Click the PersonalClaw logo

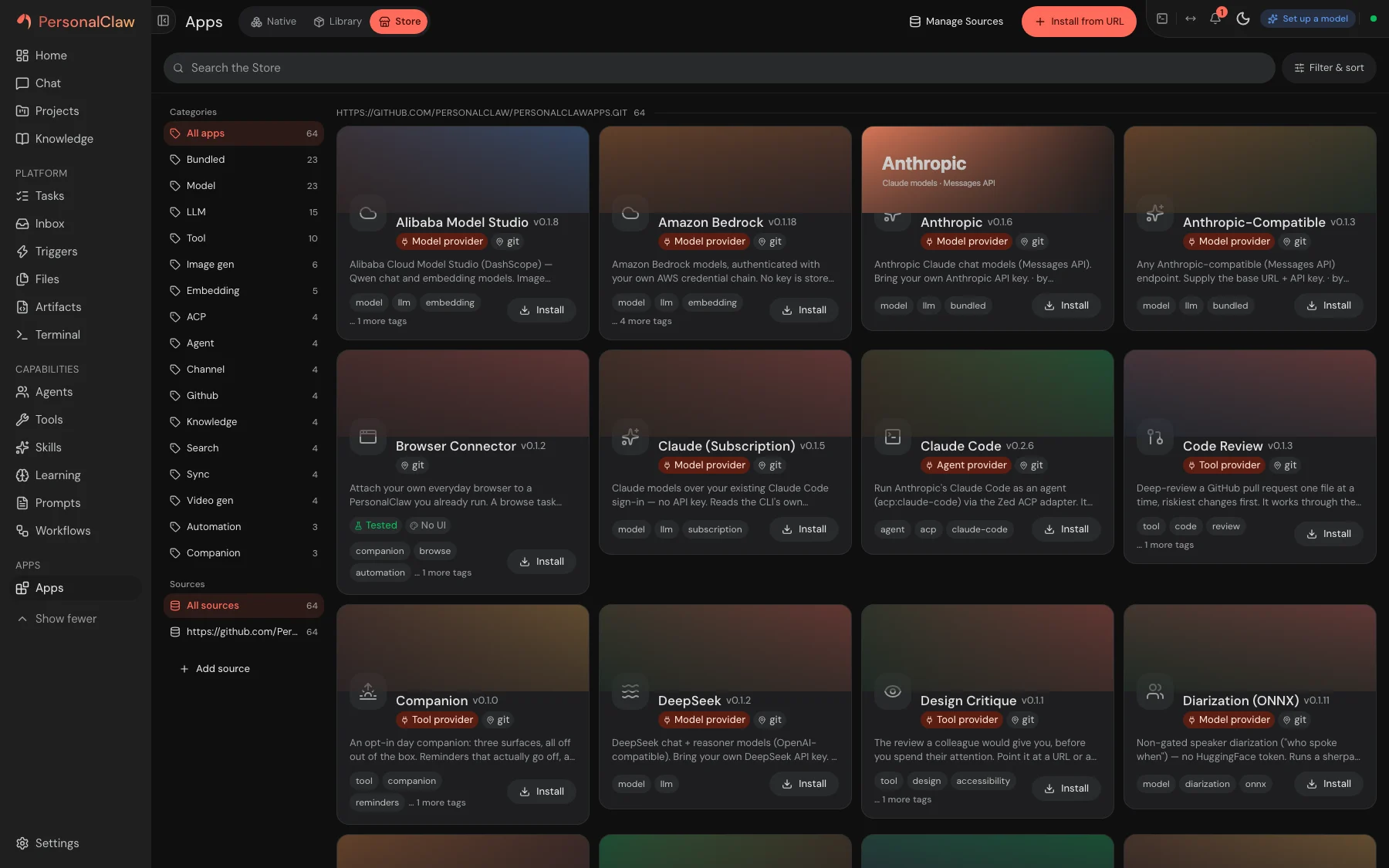tap(76, 22)
